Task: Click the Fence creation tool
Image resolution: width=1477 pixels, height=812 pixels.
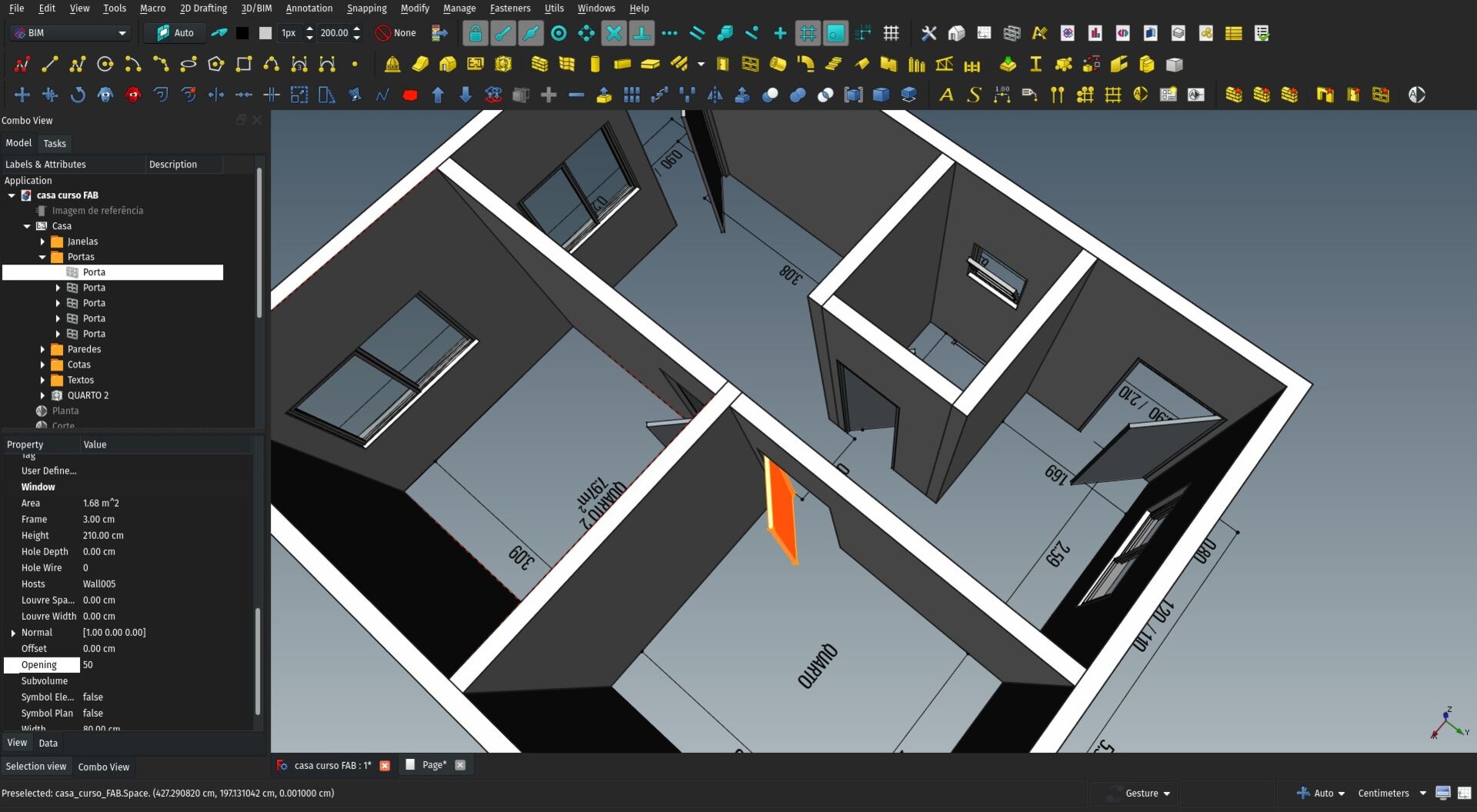Action: tap(972, 65)
